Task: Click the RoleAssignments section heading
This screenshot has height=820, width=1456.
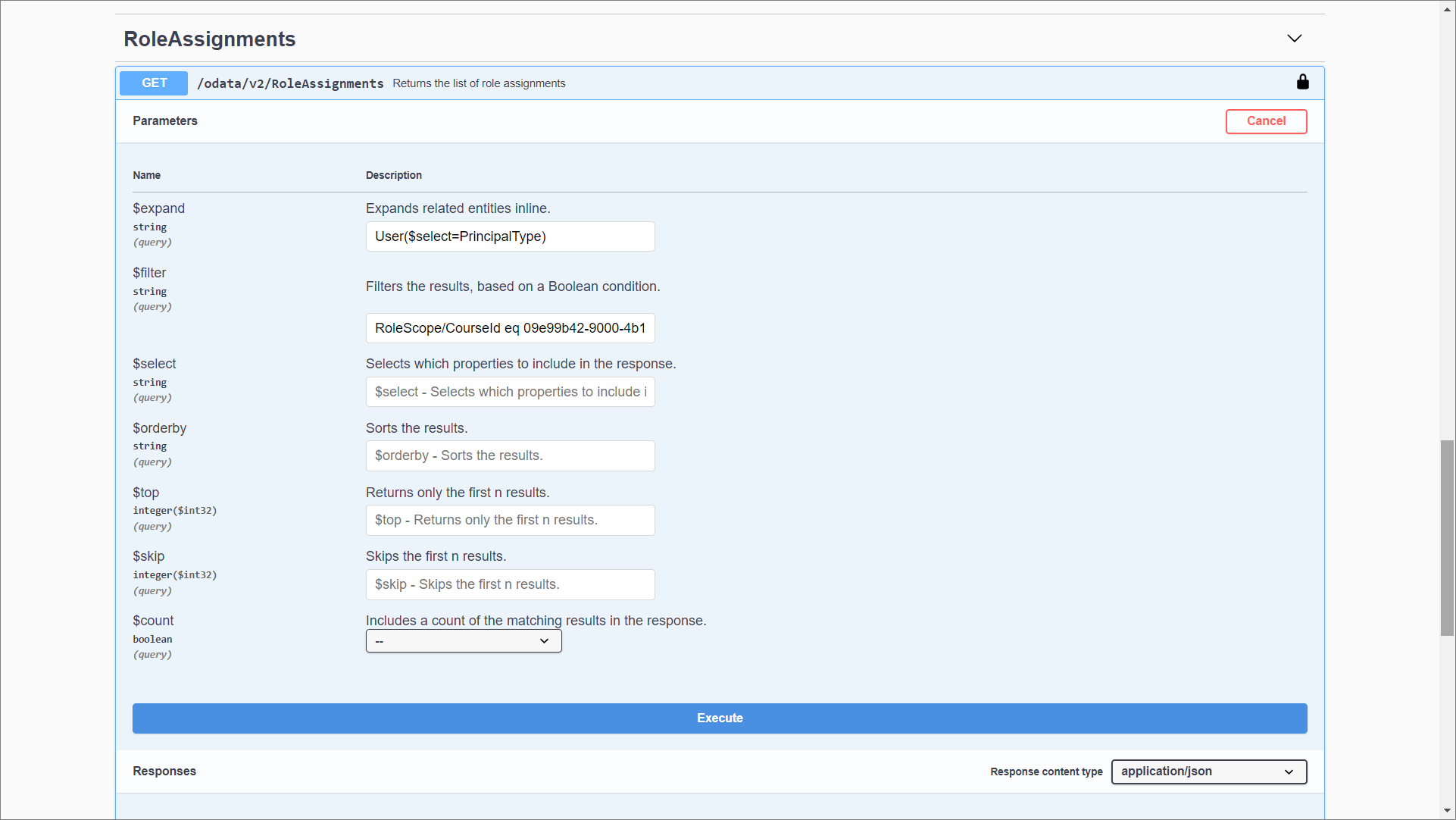Action: point(210,39)
